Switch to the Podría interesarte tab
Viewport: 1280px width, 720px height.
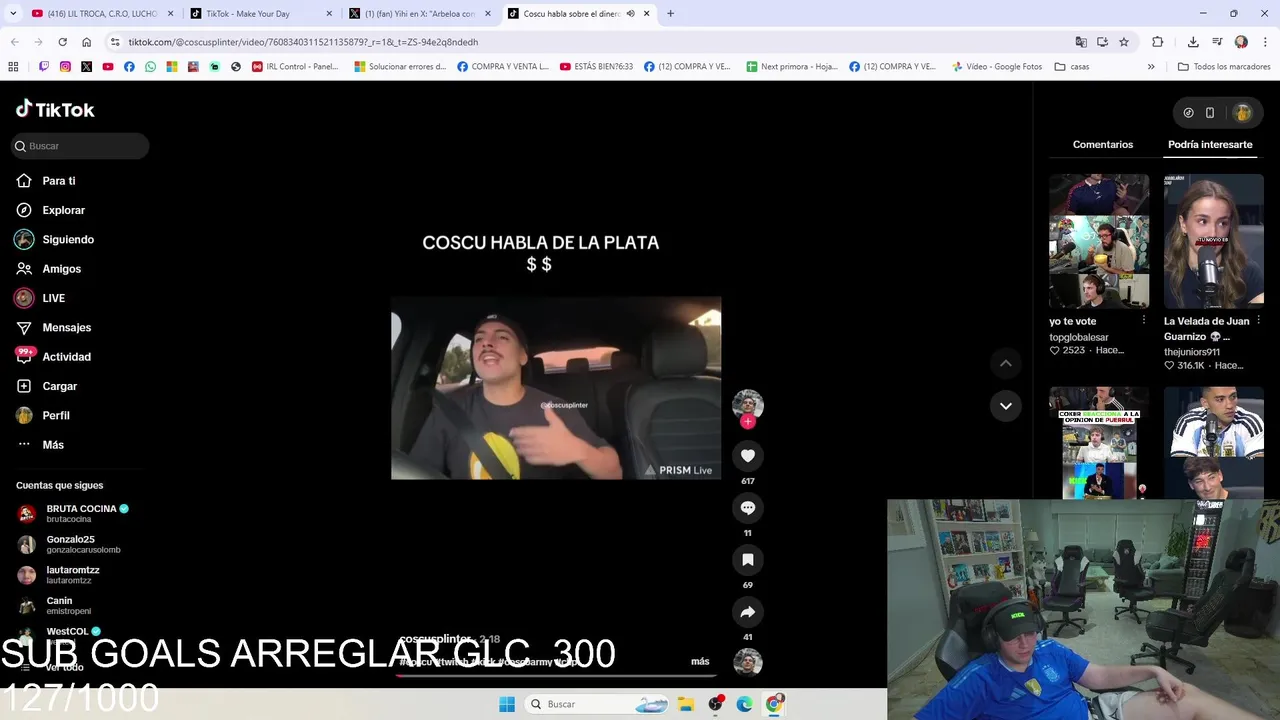[1210, 145]
